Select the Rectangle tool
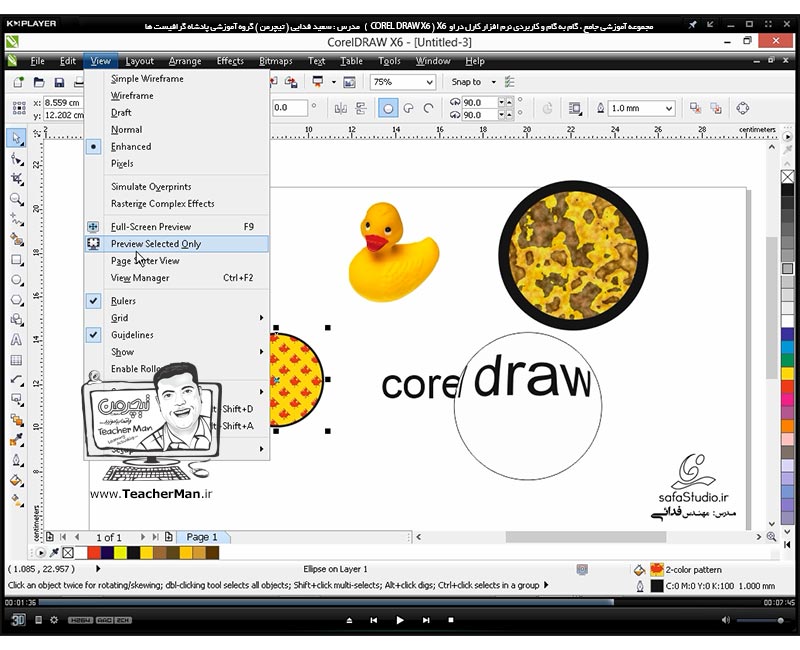The image size is (800, 650). [17, 260]
